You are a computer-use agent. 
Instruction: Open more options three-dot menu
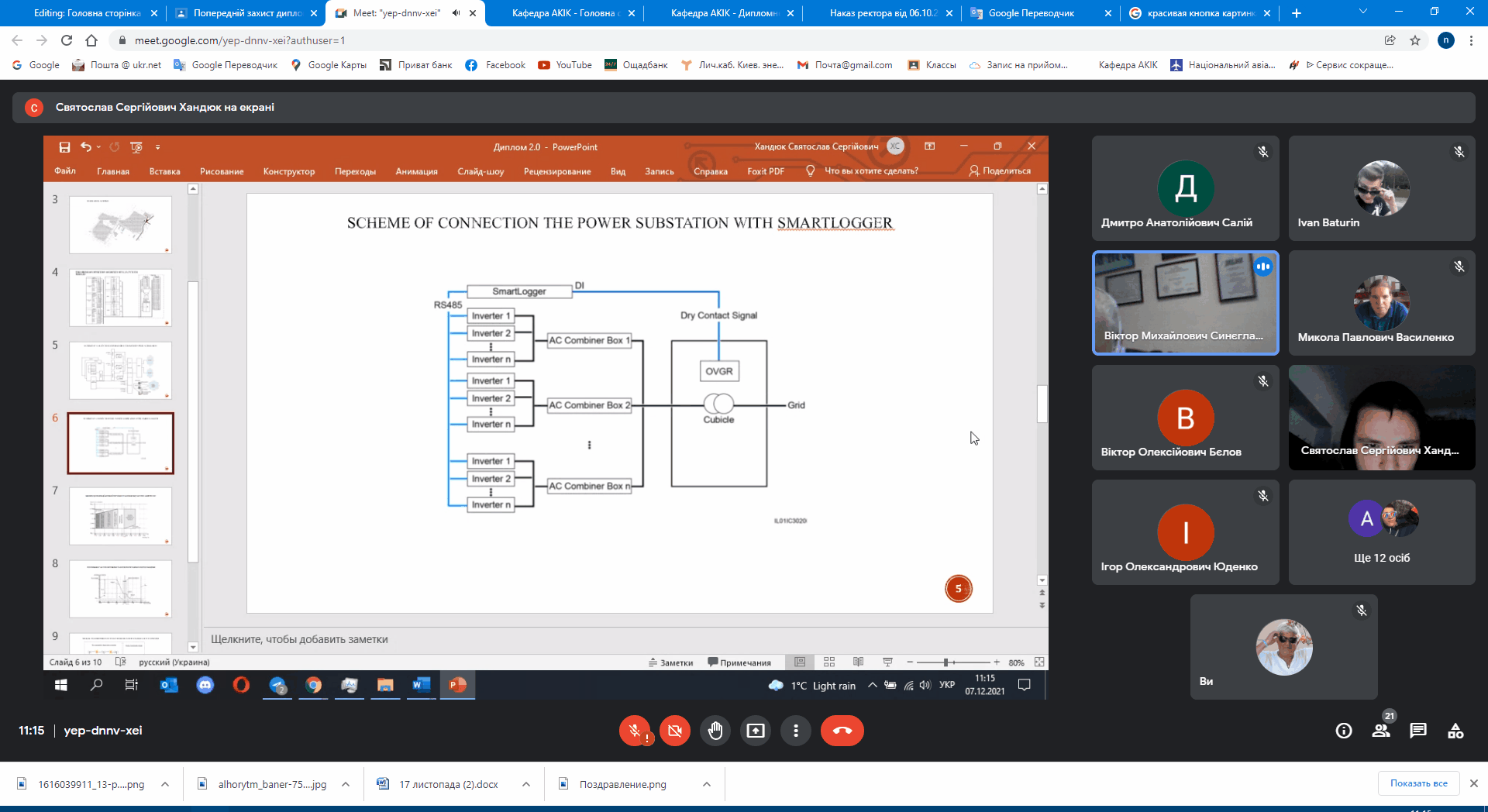(x=796, y=731)
